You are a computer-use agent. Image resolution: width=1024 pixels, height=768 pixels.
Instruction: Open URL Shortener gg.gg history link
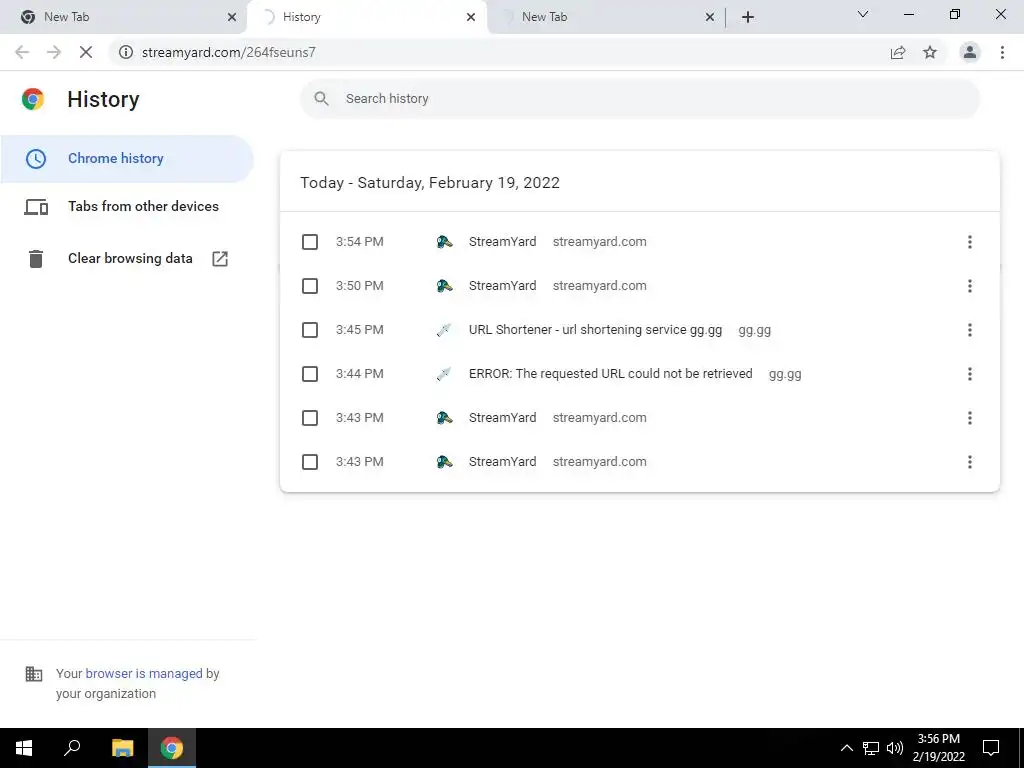[595, 330]
